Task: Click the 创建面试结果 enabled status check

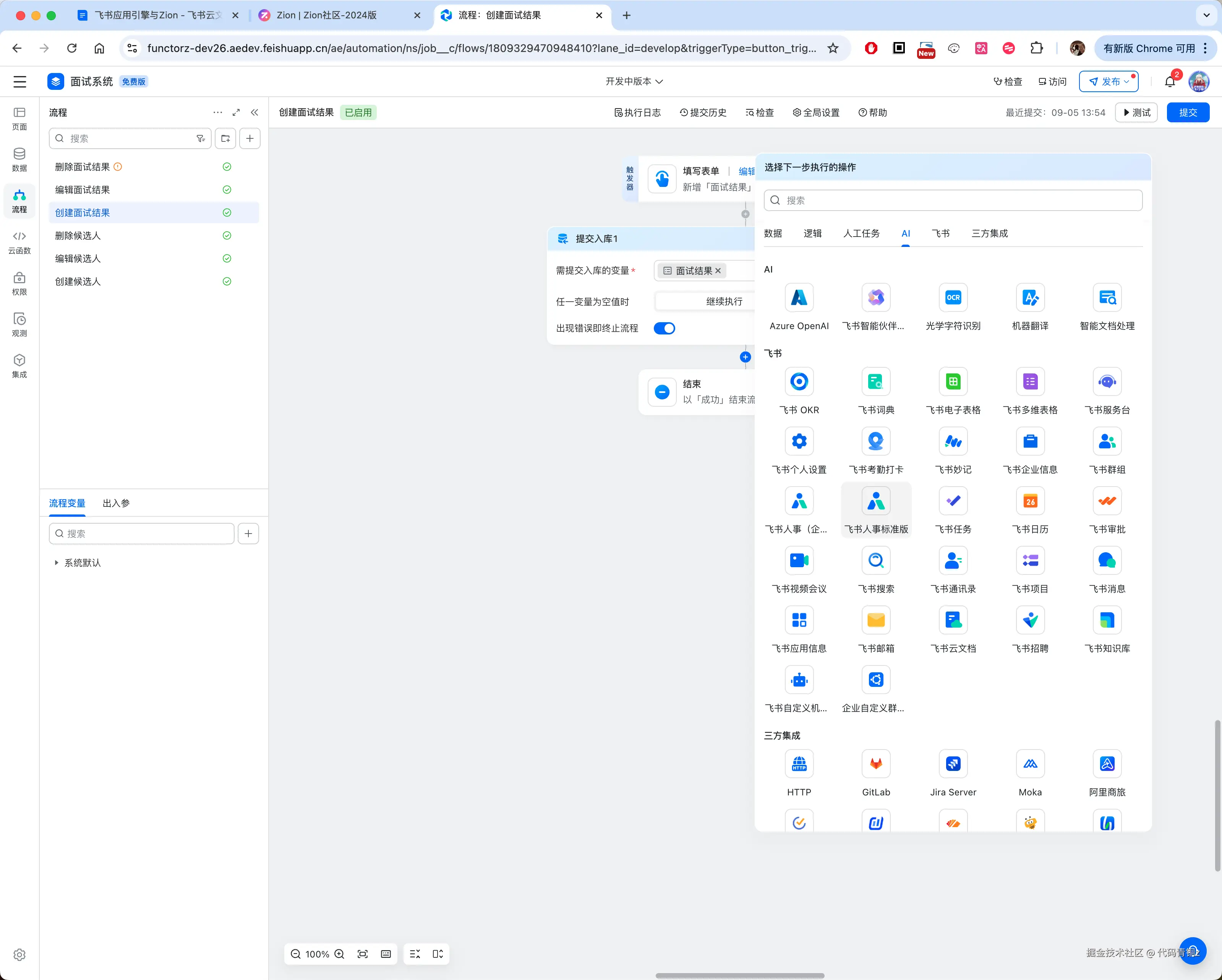Action: [227, 213]
